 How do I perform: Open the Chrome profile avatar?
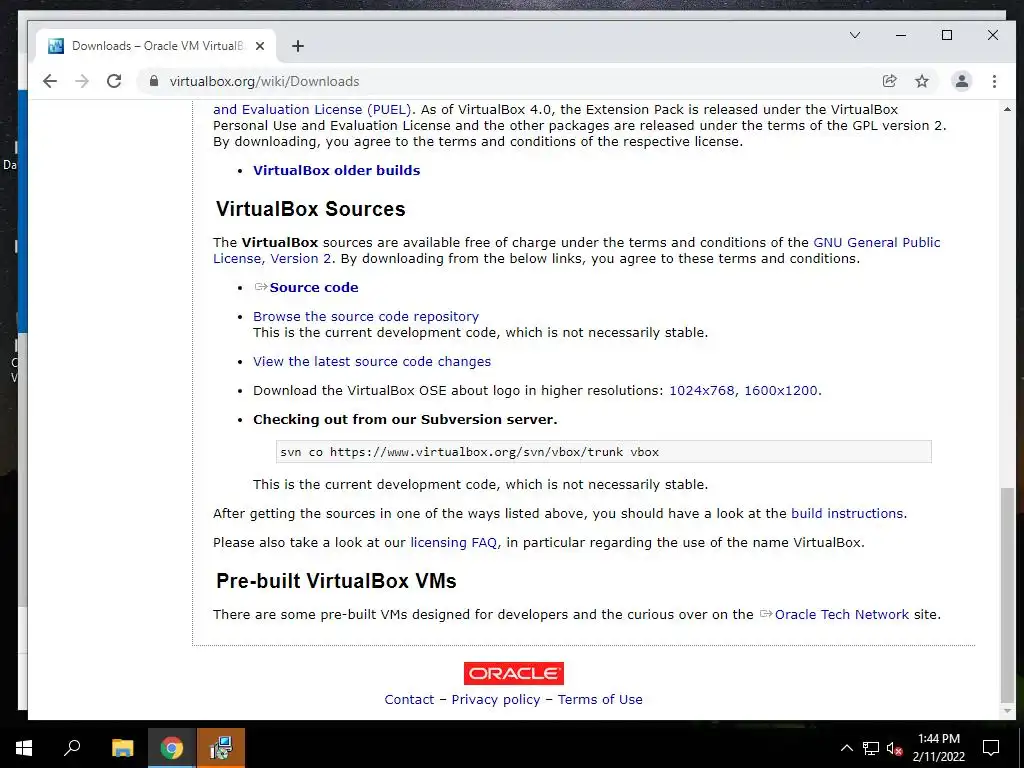[961, 81]
